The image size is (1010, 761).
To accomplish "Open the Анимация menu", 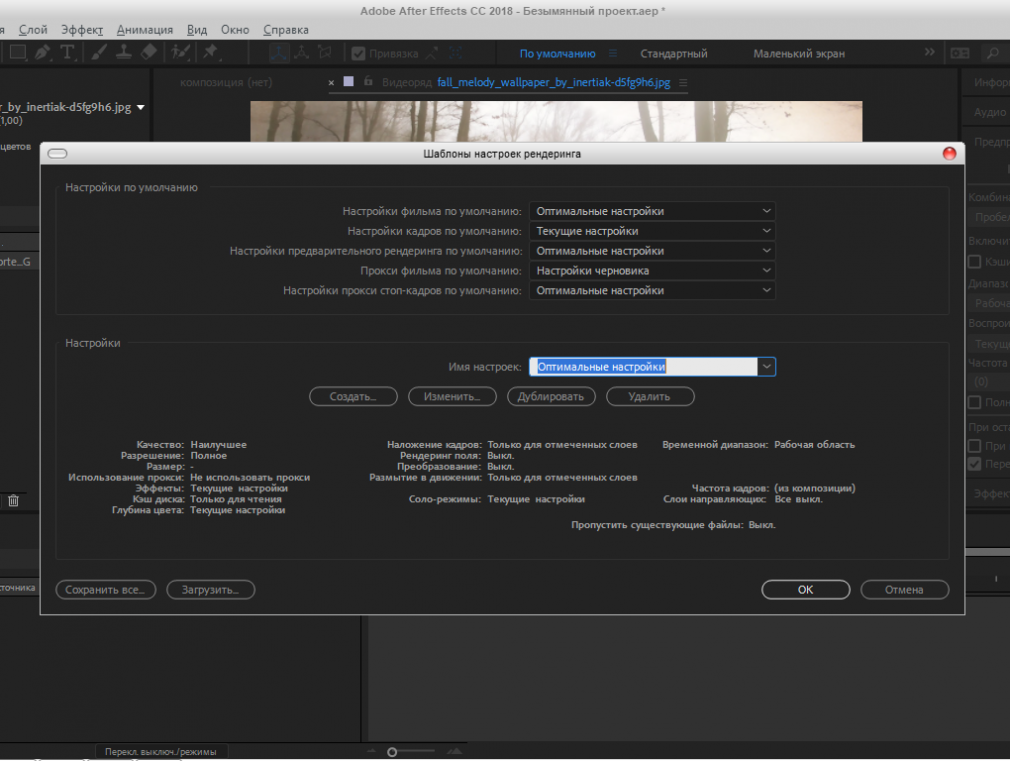I will (145, 30).
